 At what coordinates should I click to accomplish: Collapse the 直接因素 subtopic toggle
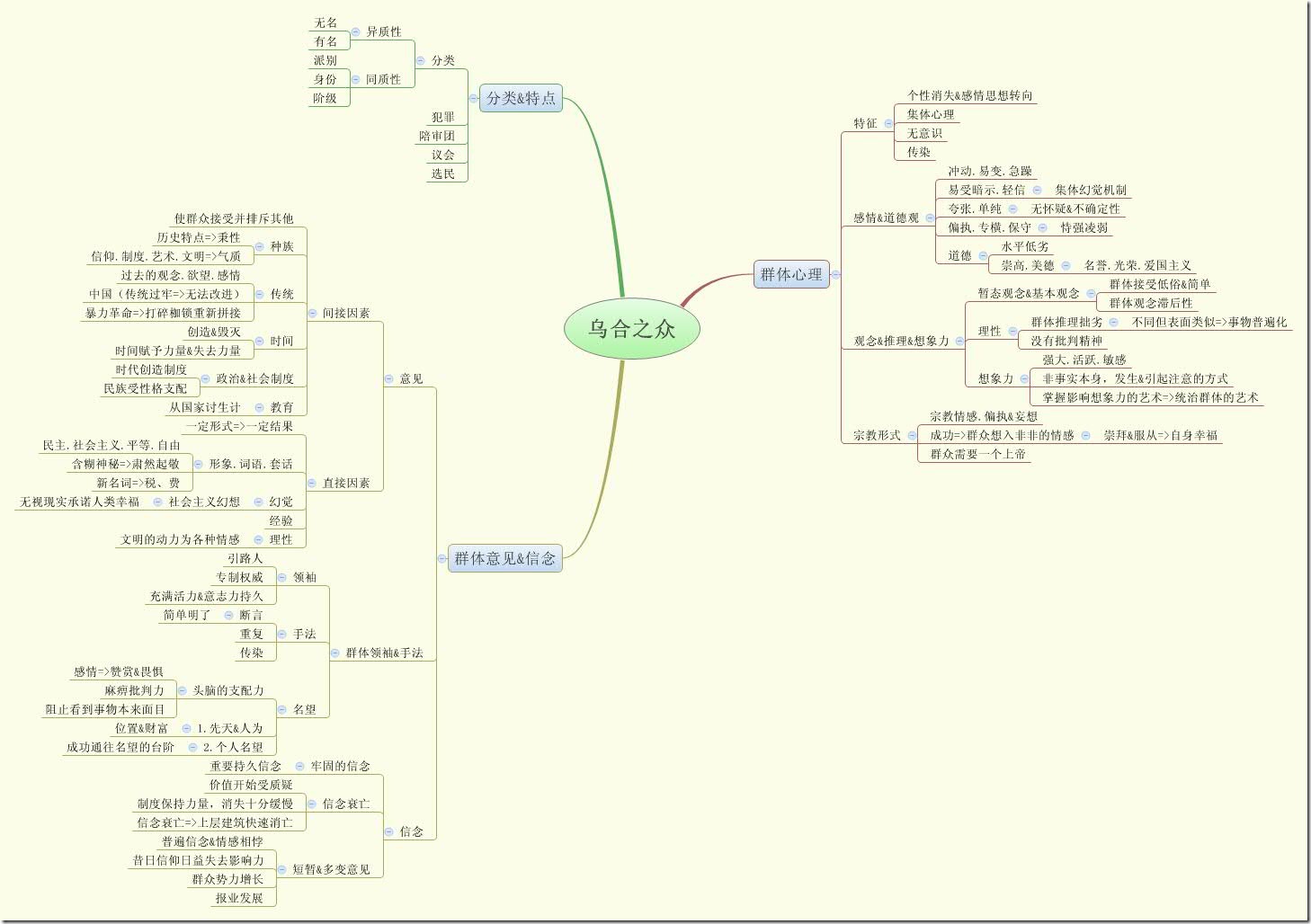[x=312, y=483]
